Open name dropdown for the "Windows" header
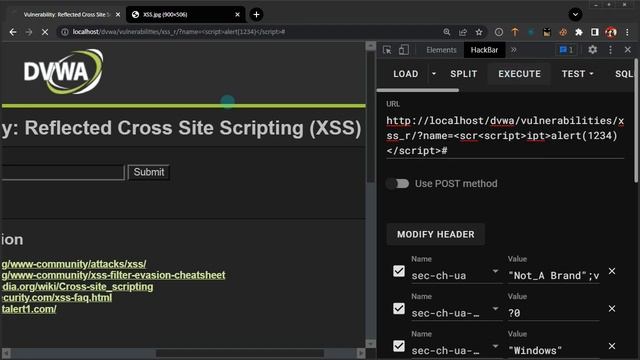 click(495, 347)
